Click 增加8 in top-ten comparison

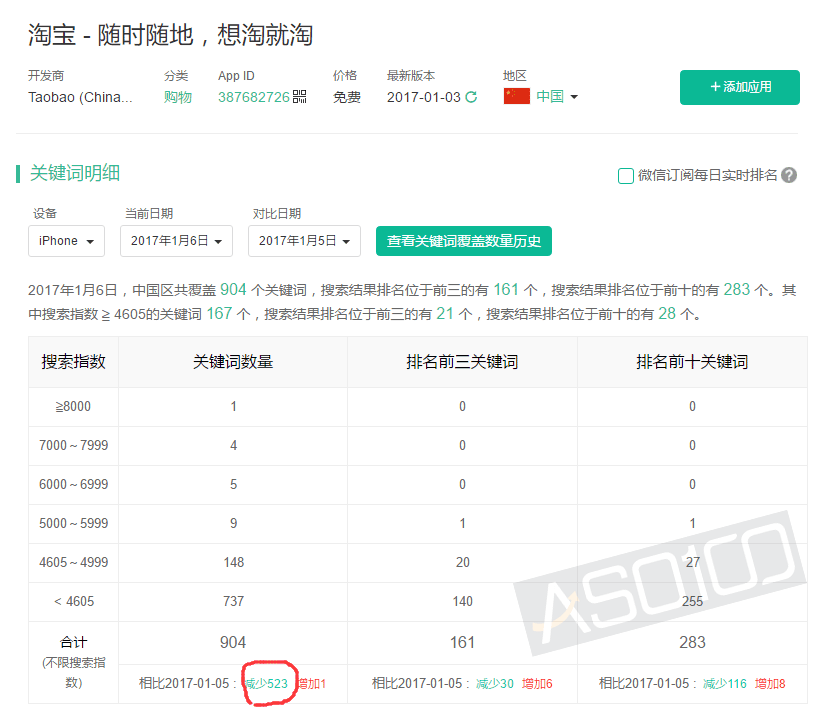(x=770, y=684)
